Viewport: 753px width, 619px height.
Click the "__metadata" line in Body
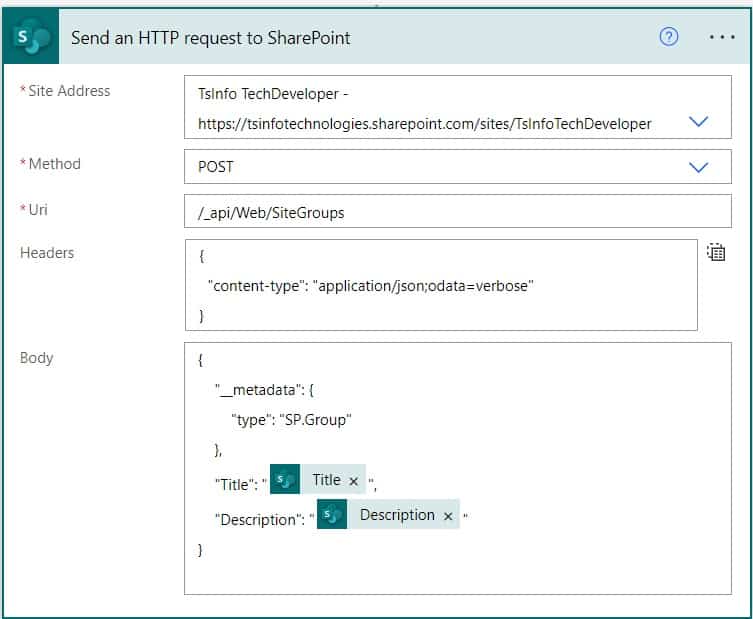click(x=264, y=390)
